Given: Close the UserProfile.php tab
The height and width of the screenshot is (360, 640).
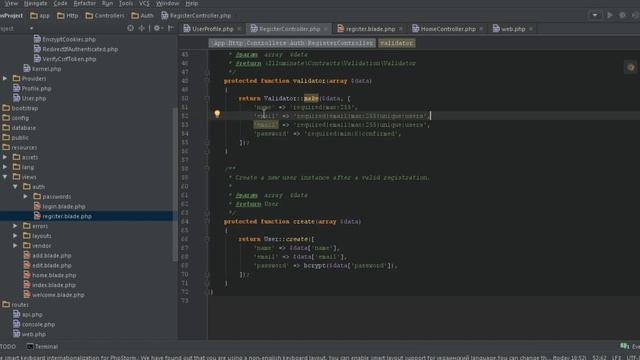Looking at the screenshot, I should [x=239, y=29].
